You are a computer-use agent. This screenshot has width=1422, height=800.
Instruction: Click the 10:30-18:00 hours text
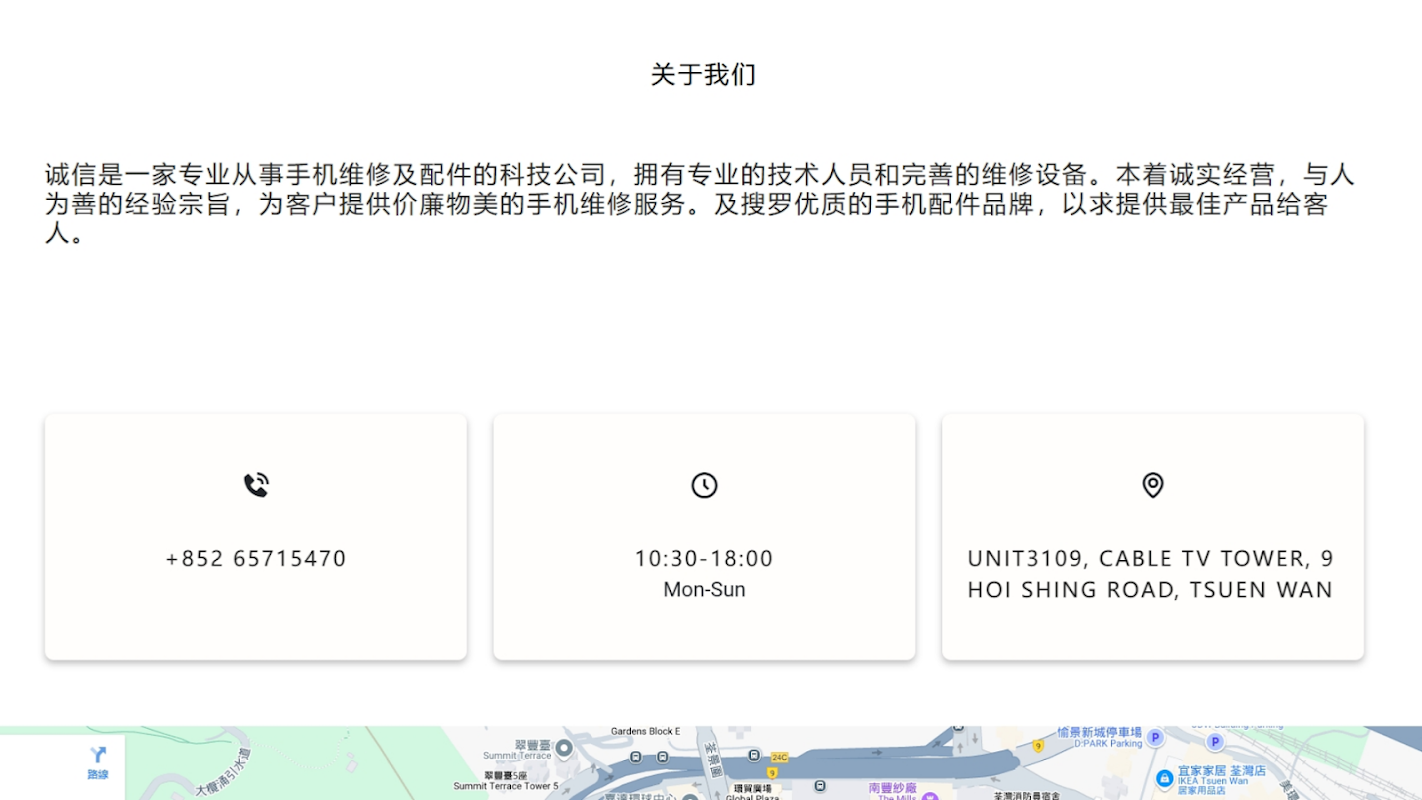(704, 558)
